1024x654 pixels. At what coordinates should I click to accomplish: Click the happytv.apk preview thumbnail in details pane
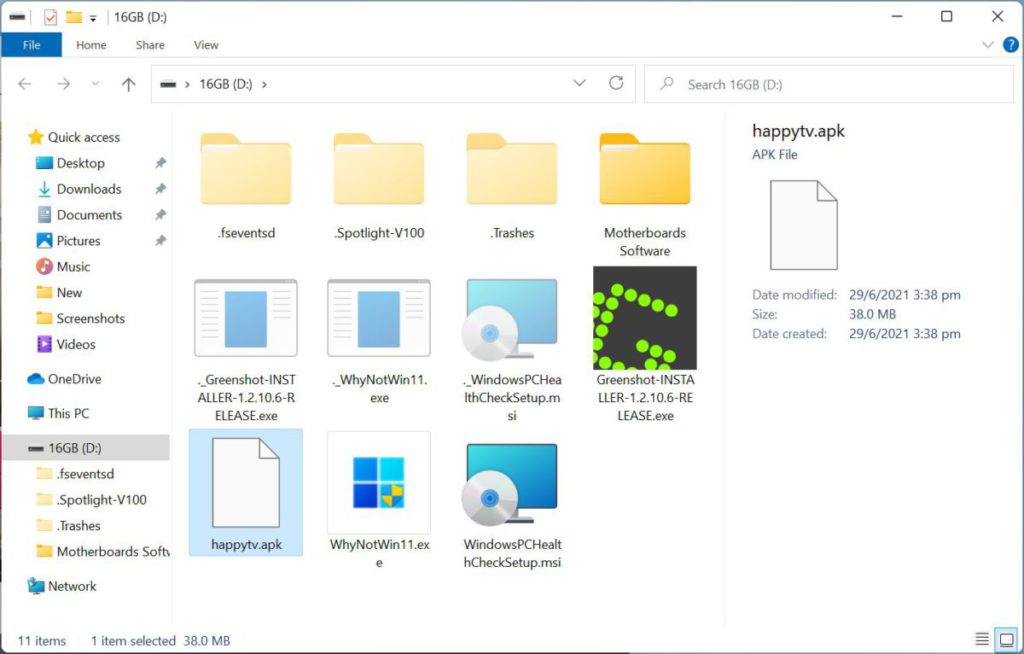(803, 225)
